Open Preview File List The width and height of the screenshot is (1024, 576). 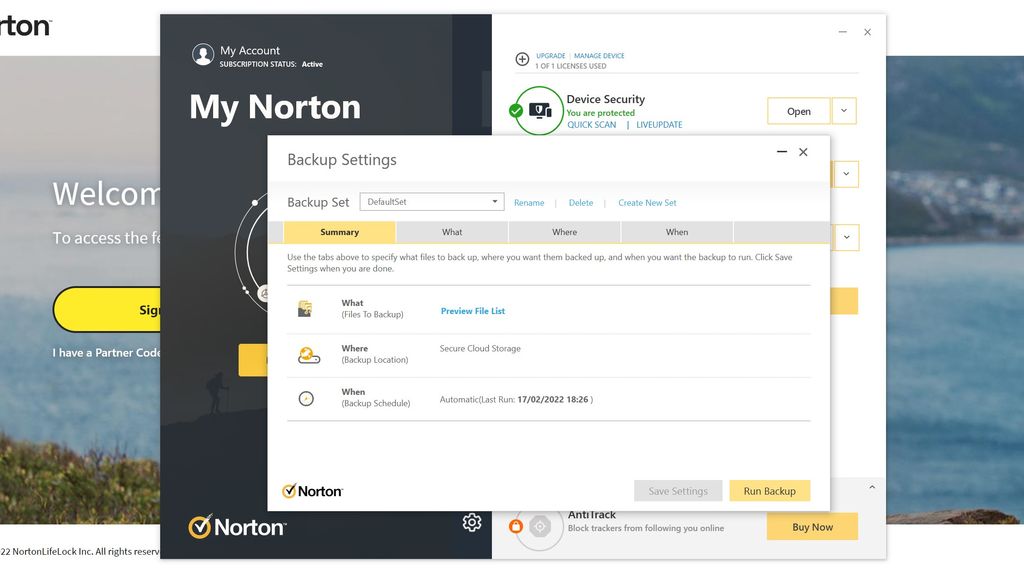click(x=472, y=311)
